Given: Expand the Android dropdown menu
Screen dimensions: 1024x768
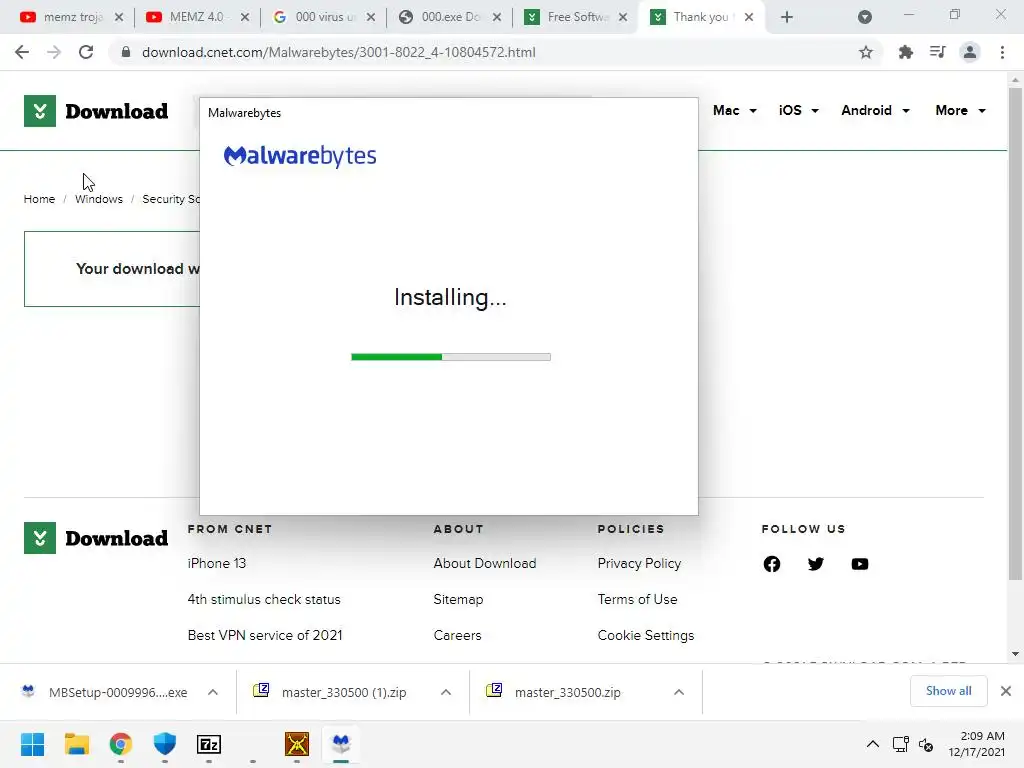Looking at the screenshot, I should coord(875,110).
